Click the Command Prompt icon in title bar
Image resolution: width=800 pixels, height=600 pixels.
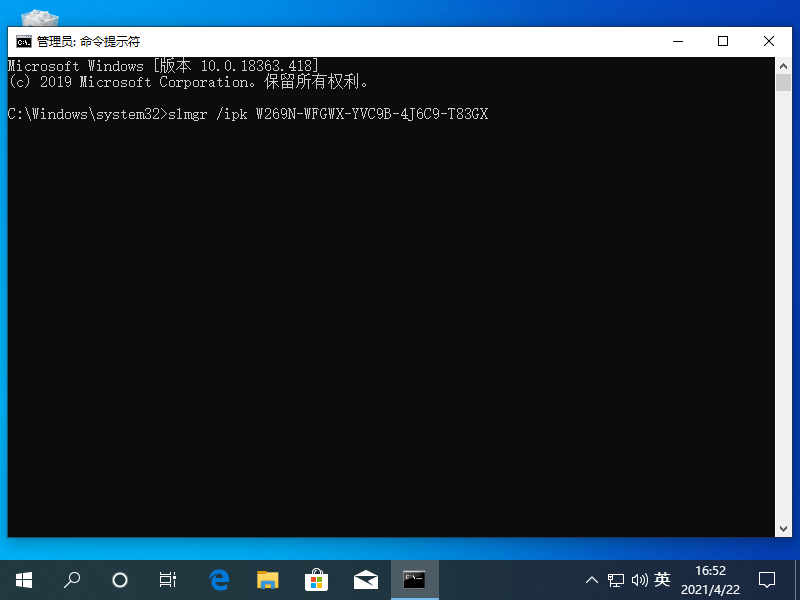pyautogui.click(x=23, y=42)
